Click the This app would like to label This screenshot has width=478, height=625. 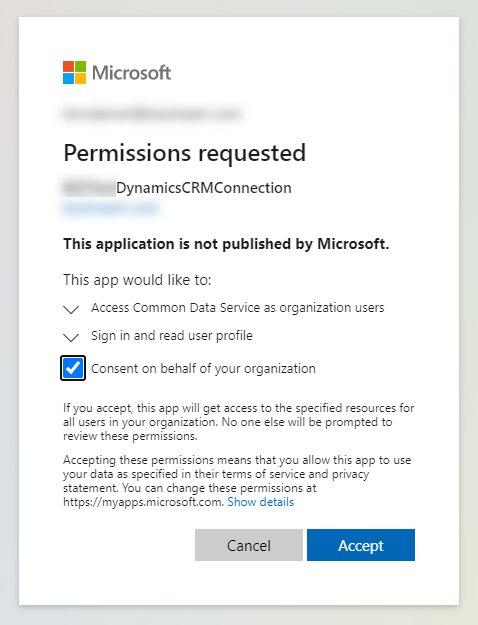click(x=137, y=280)
